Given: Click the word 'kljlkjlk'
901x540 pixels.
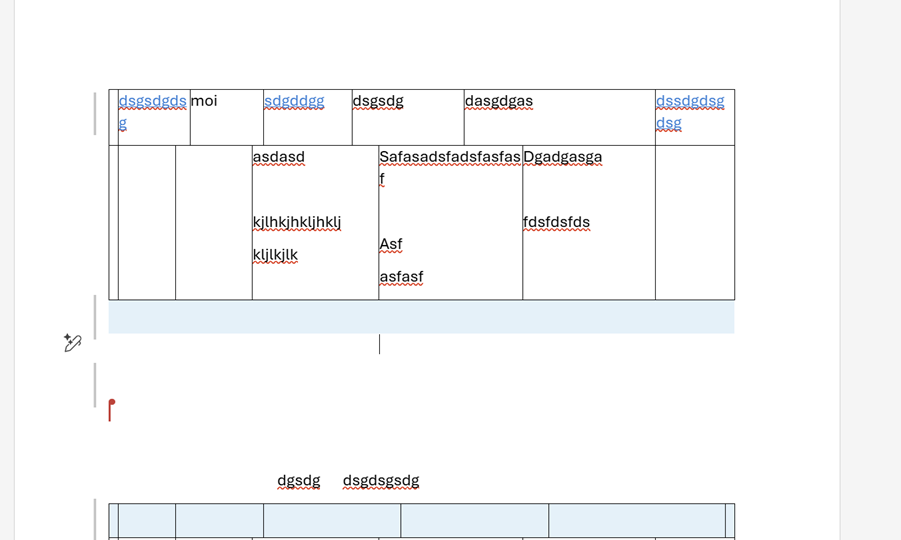Looking at the screenshot, I should coord(275,255).
